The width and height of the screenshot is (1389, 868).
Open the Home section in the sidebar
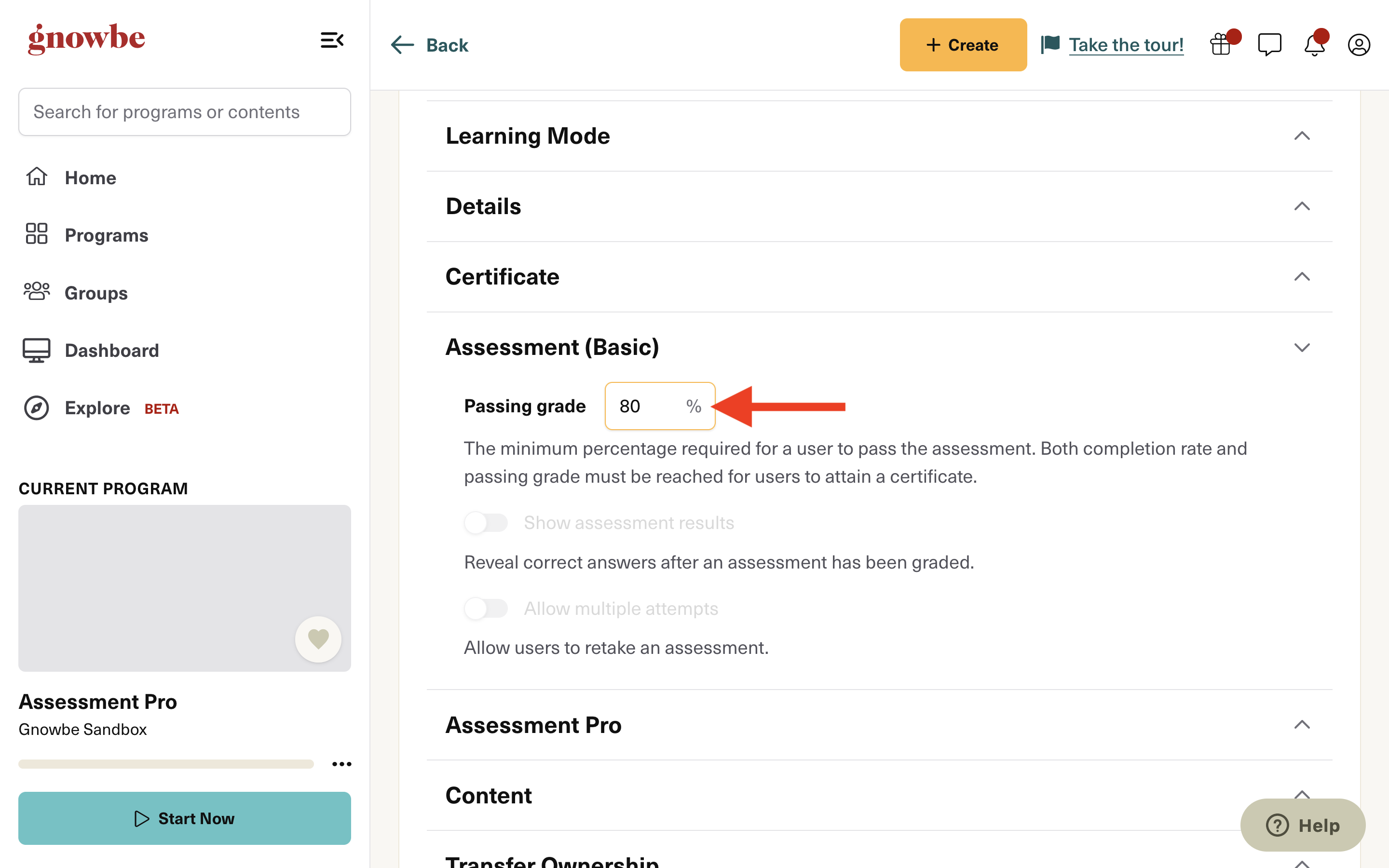[x=90, y=177]
